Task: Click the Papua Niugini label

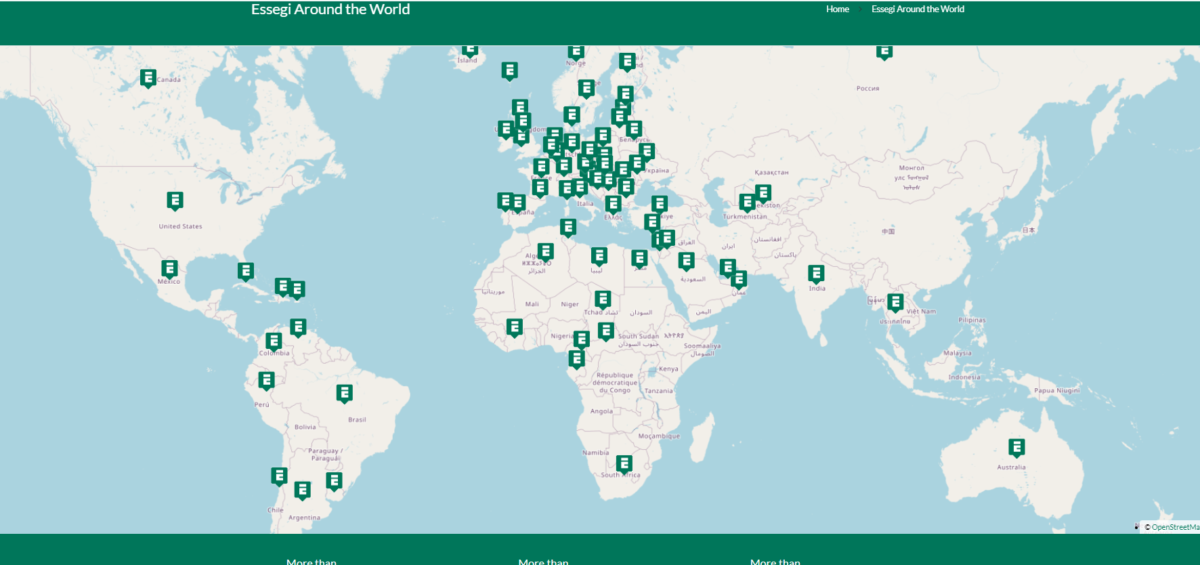Action: click(x=1058, y=390)
